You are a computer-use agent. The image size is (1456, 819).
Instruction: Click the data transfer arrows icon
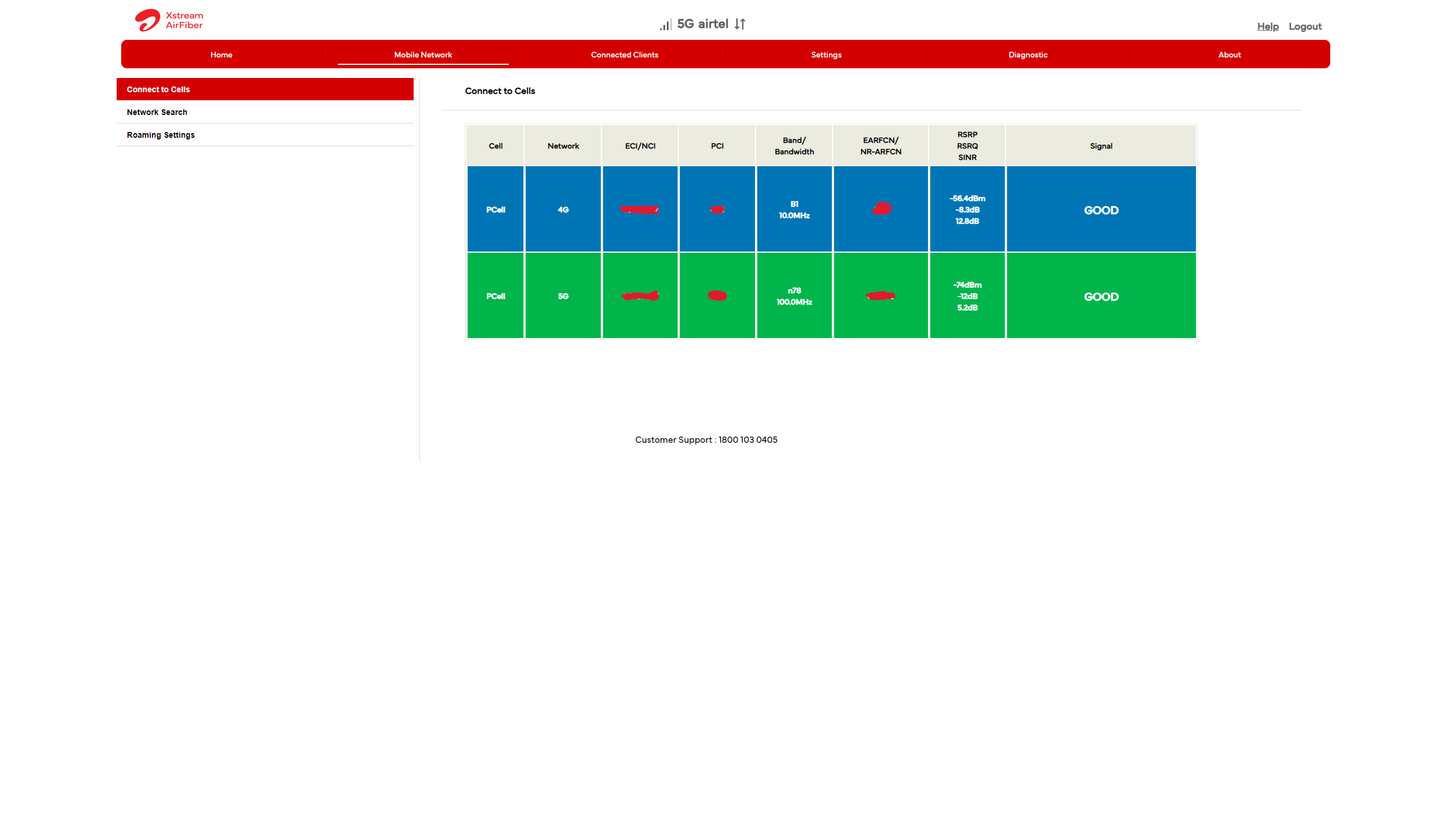coord(740,24)
